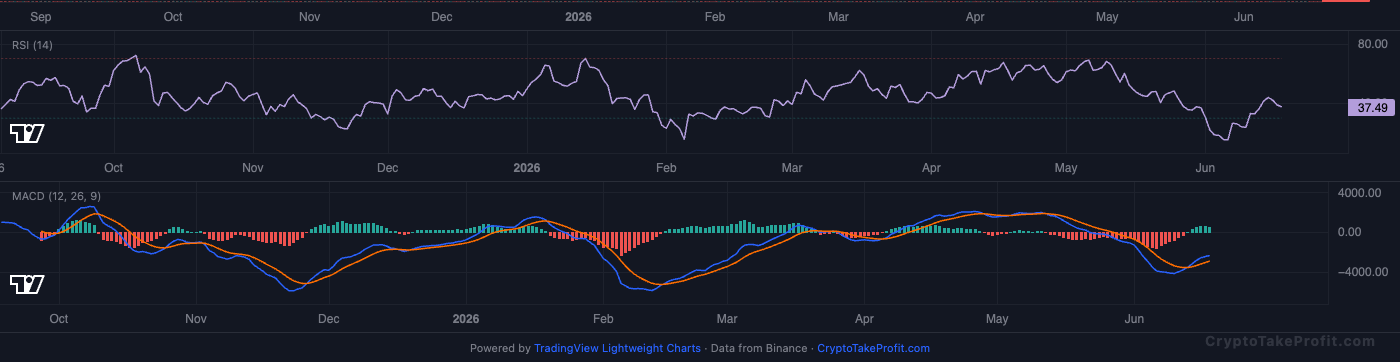Open the CryptoTakeProfit.com footer link
The height and width of the screenshot is (362, 1400).
tap(873, 349)
